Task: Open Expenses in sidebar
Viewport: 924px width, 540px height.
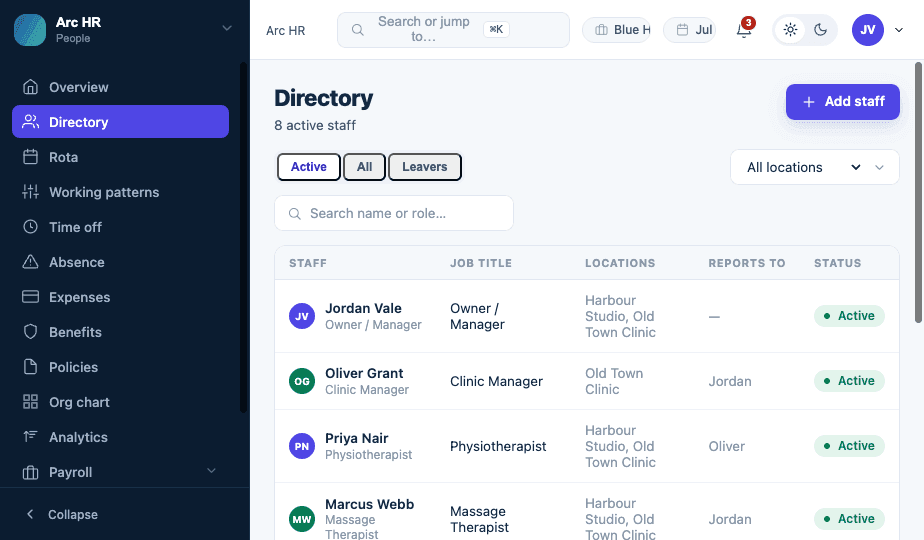Action: coord(120,297)
